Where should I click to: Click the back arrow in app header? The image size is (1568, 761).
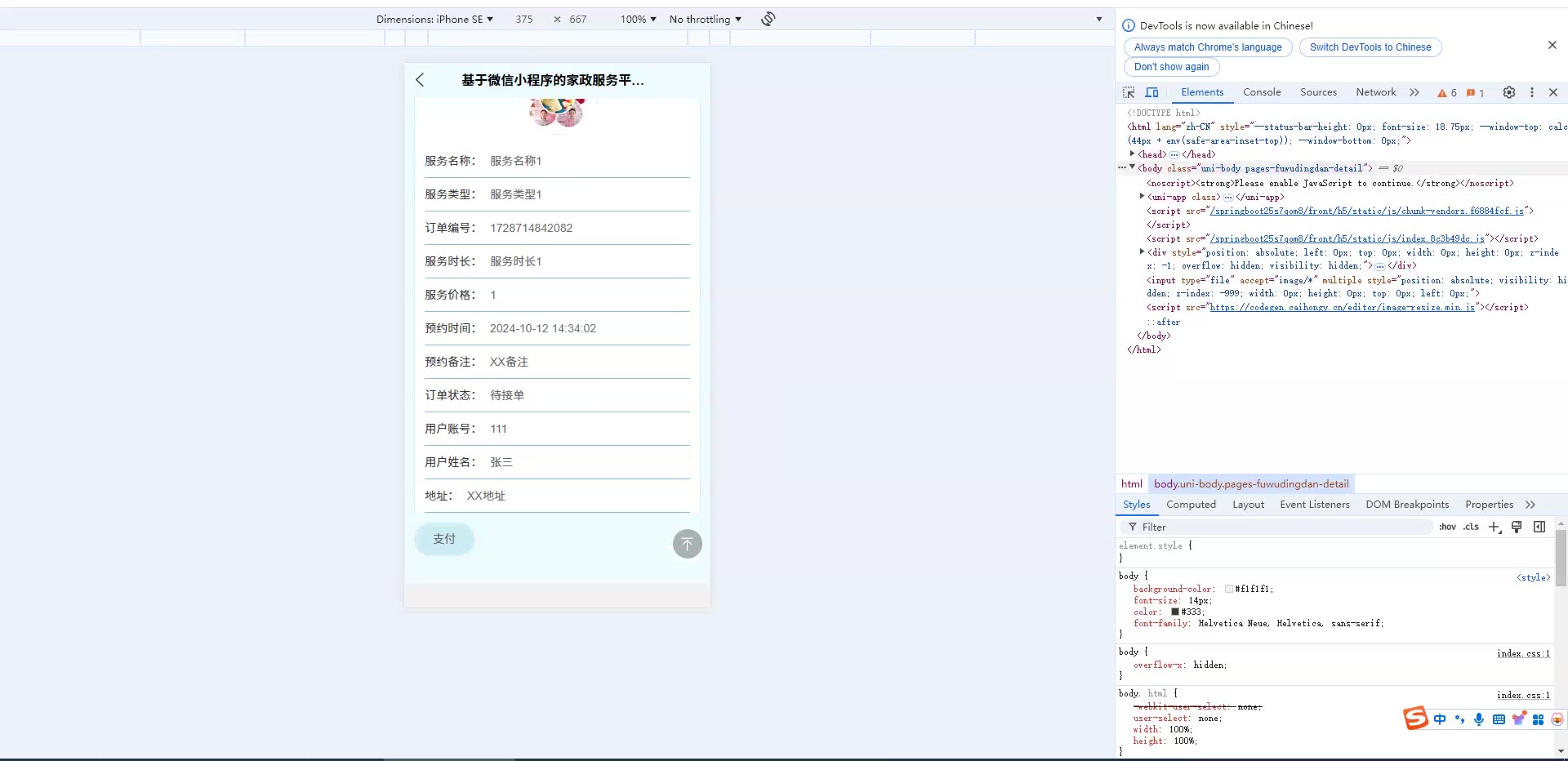[x=420, y=80]
